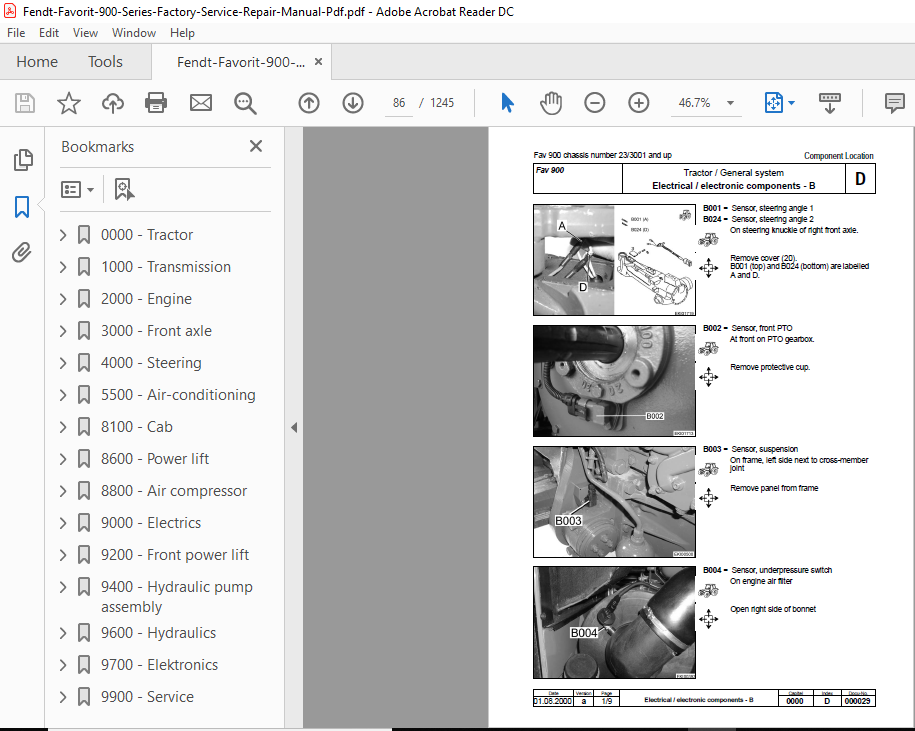This screenshot has width=915, height=731.
Task: Jump to 9200 - Front power lift bookmark
Action: pyautogui.click(x=174, y=555)
